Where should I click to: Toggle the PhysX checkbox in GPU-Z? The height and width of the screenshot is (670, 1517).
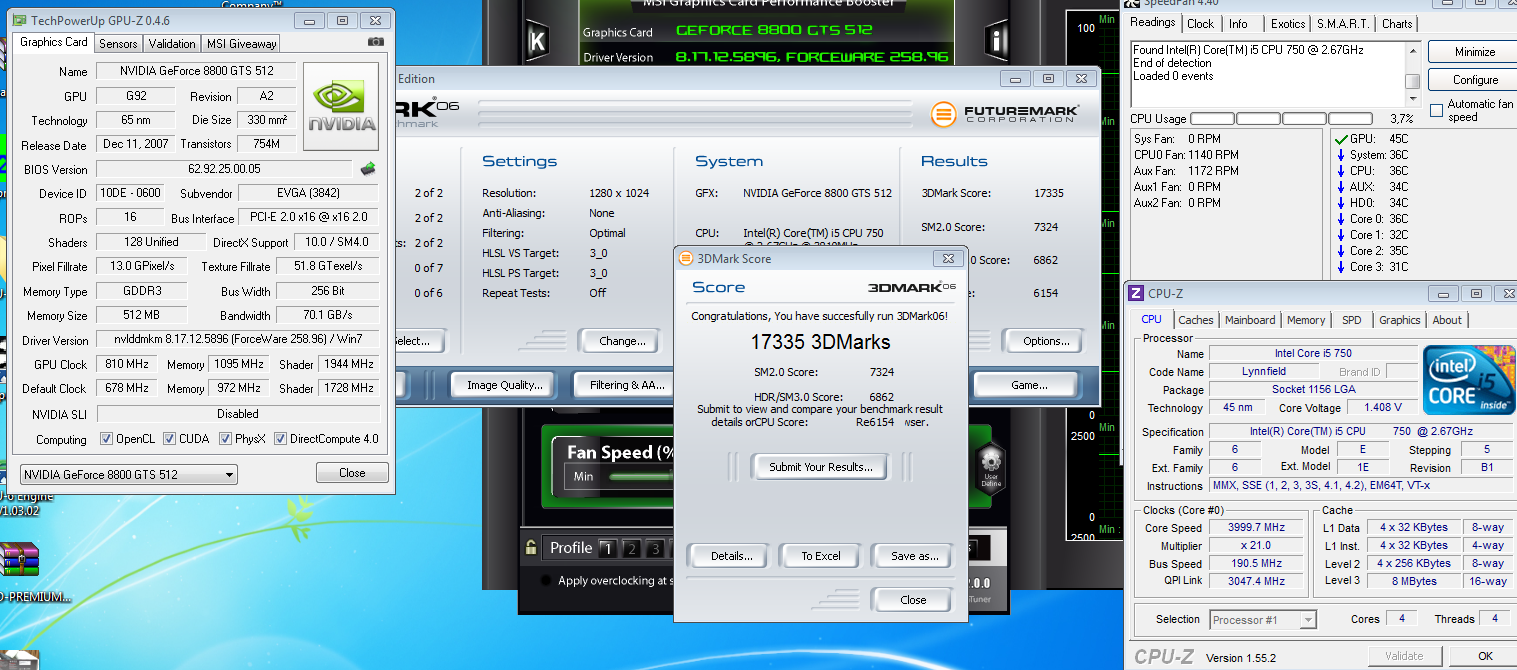coord(226,439)
